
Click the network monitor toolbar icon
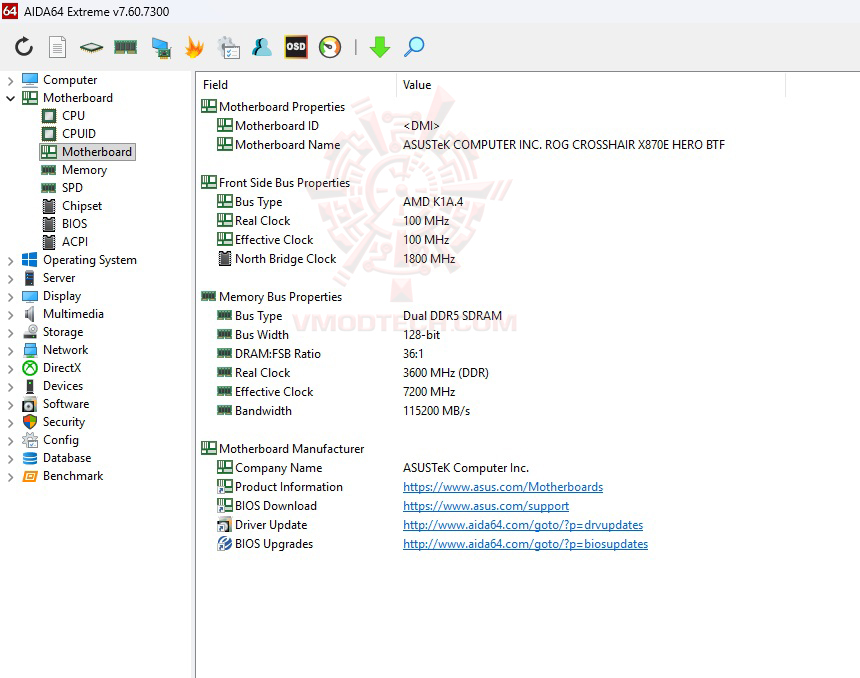pos(161,48)
